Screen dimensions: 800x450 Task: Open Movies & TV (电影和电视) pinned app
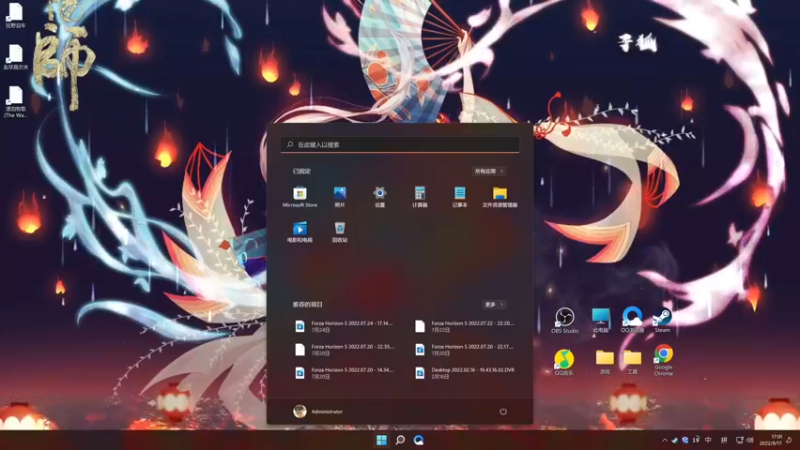[x=300, y=232]
